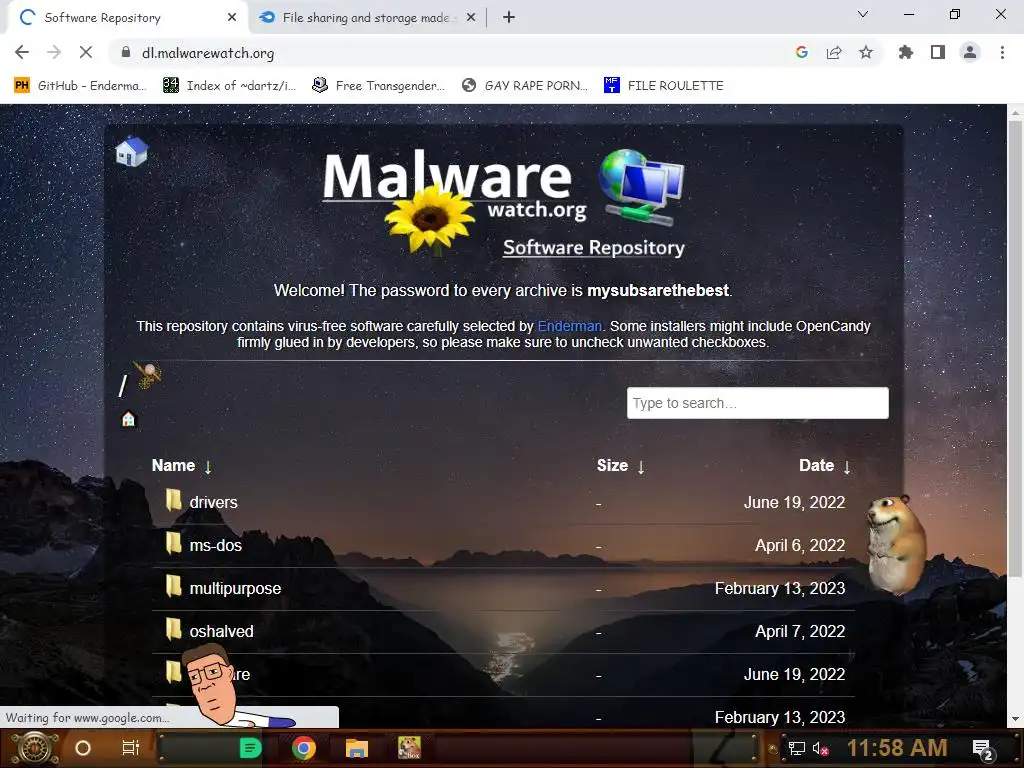Image resolution: width=1024 pixels, height=768 pixels.
Task: Click the April 7, 2022 date
Action: click(x=800, y=632)
